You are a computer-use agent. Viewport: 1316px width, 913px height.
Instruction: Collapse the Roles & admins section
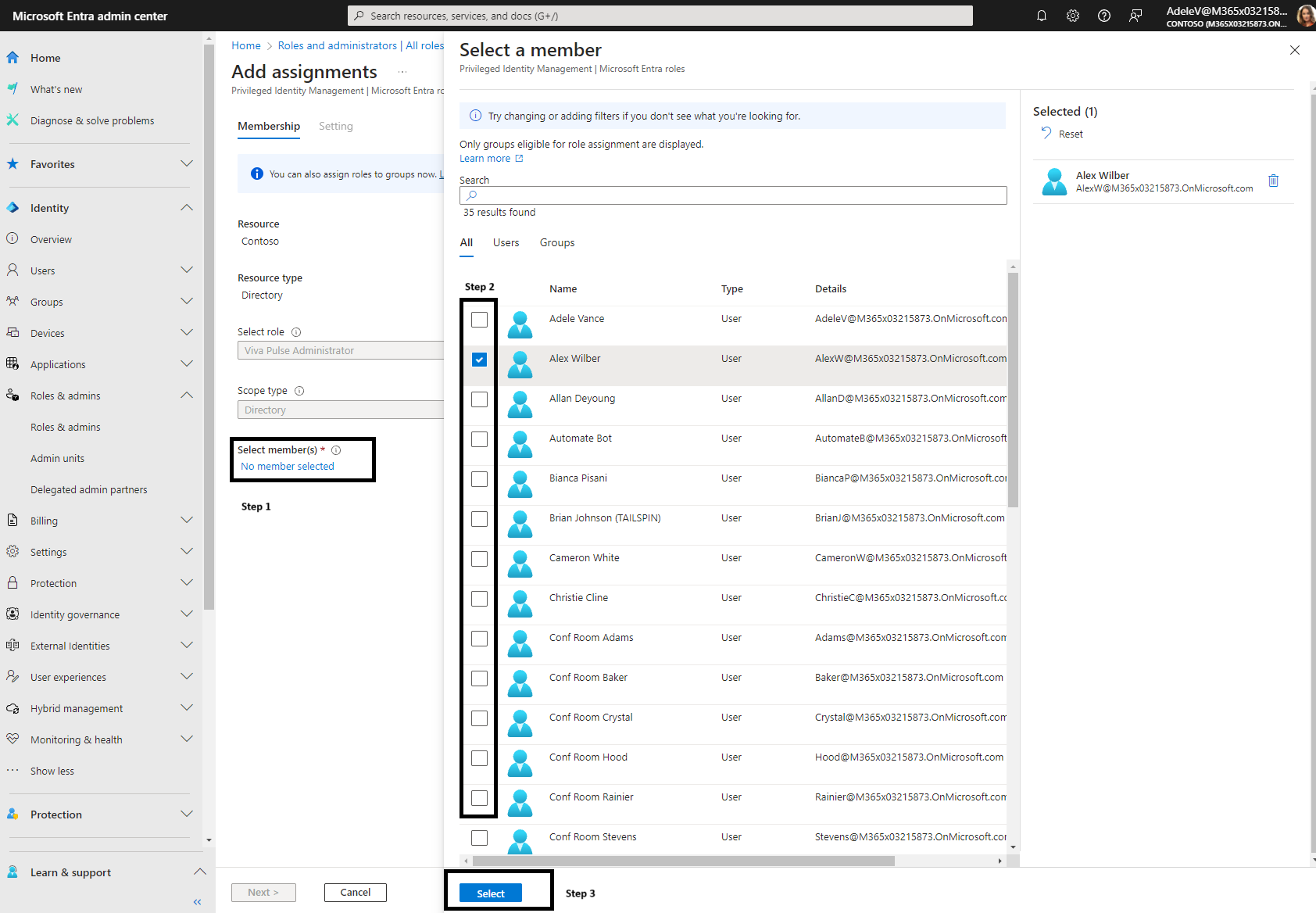pos(186,395)
